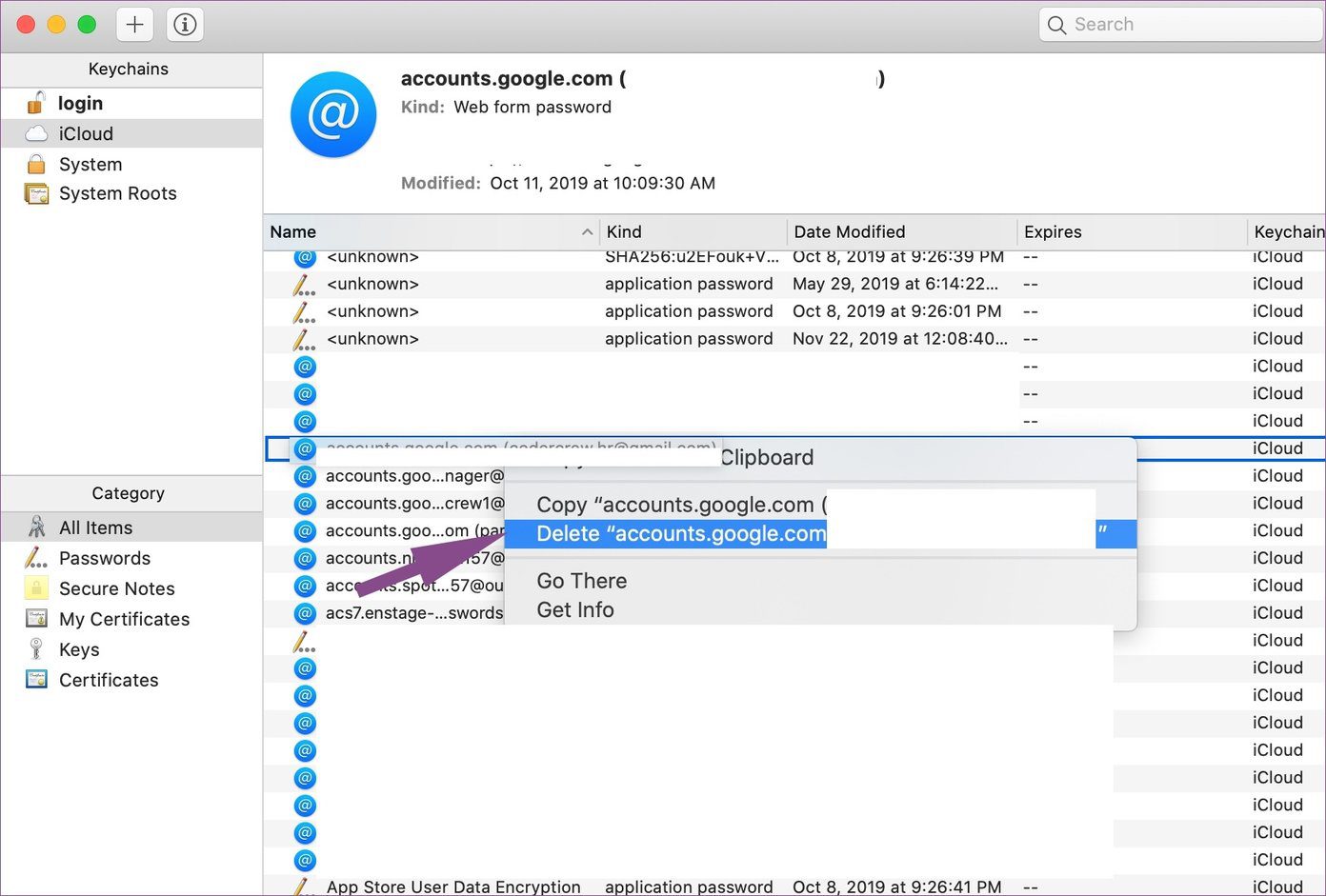Focus the Search field
Image resolution: width=1326 pixels, height=896 pixels.
tap(1181, 25)
